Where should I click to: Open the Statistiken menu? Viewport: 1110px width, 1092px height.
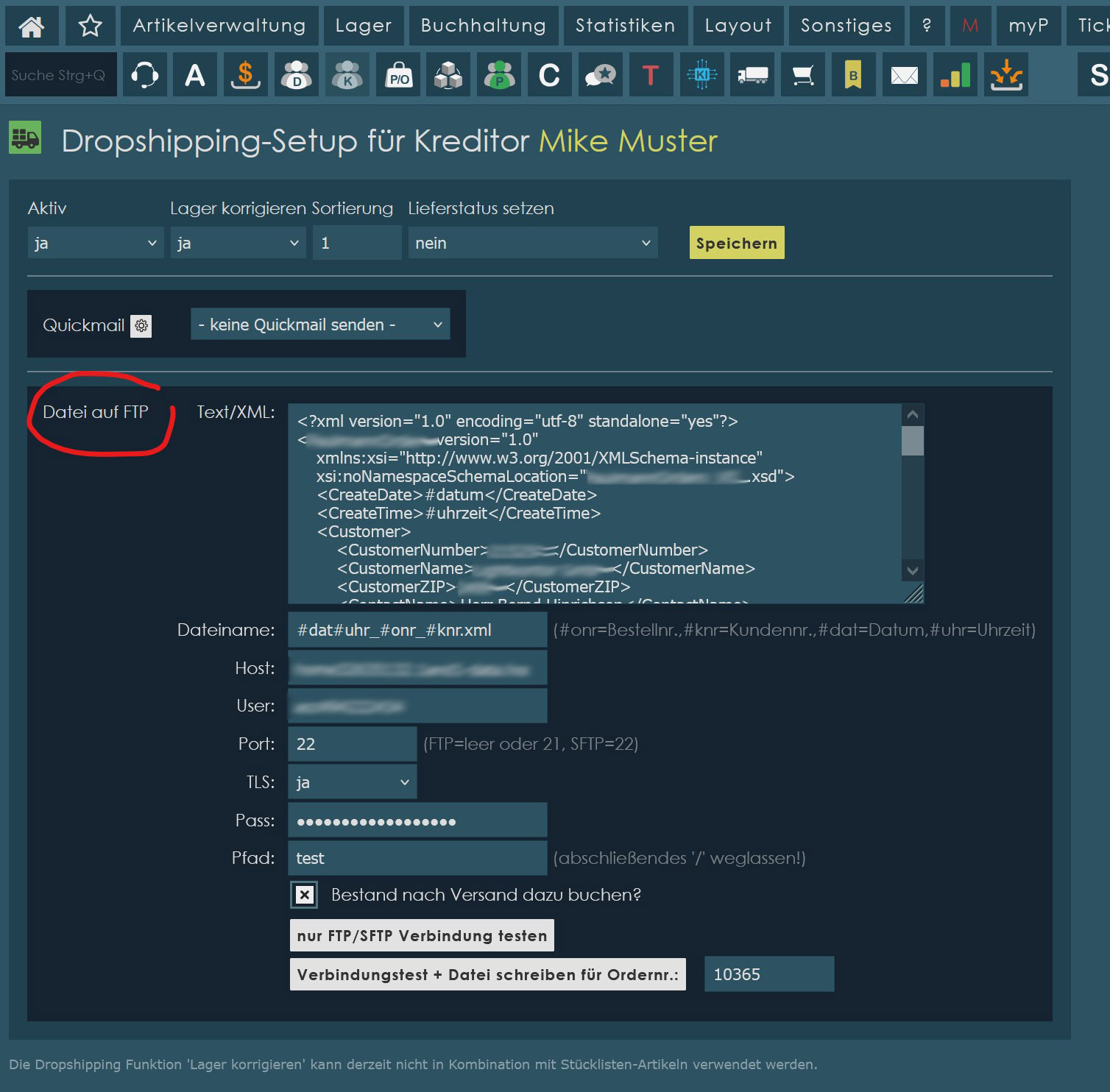[x=626, y=26]
